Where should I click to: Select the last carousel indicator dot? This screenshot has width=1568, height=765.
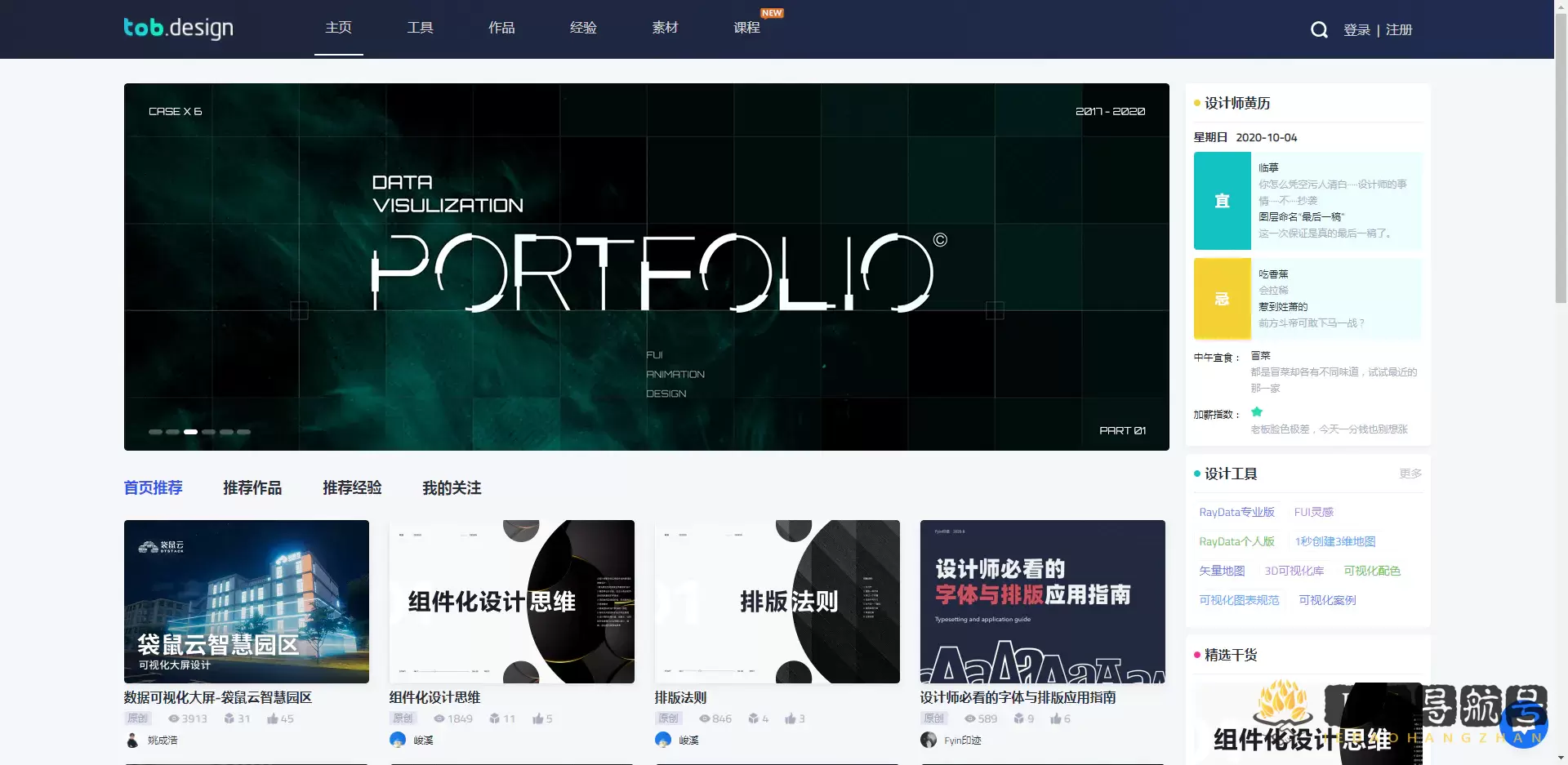(243, 432)
